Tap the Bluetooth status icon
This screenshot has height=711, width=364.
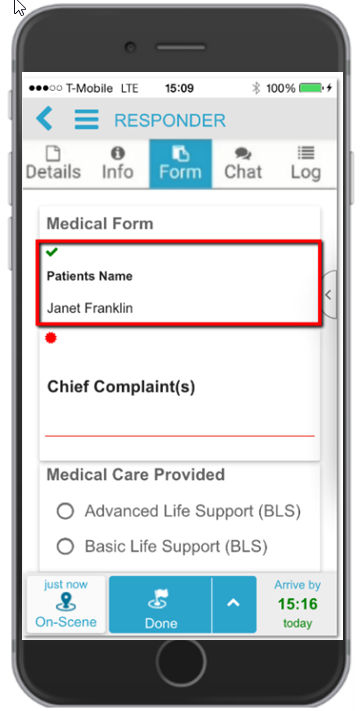click(256, 88)
